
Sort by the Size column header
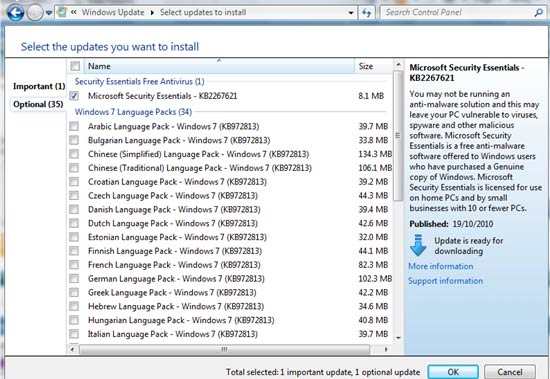pos(374,66)
